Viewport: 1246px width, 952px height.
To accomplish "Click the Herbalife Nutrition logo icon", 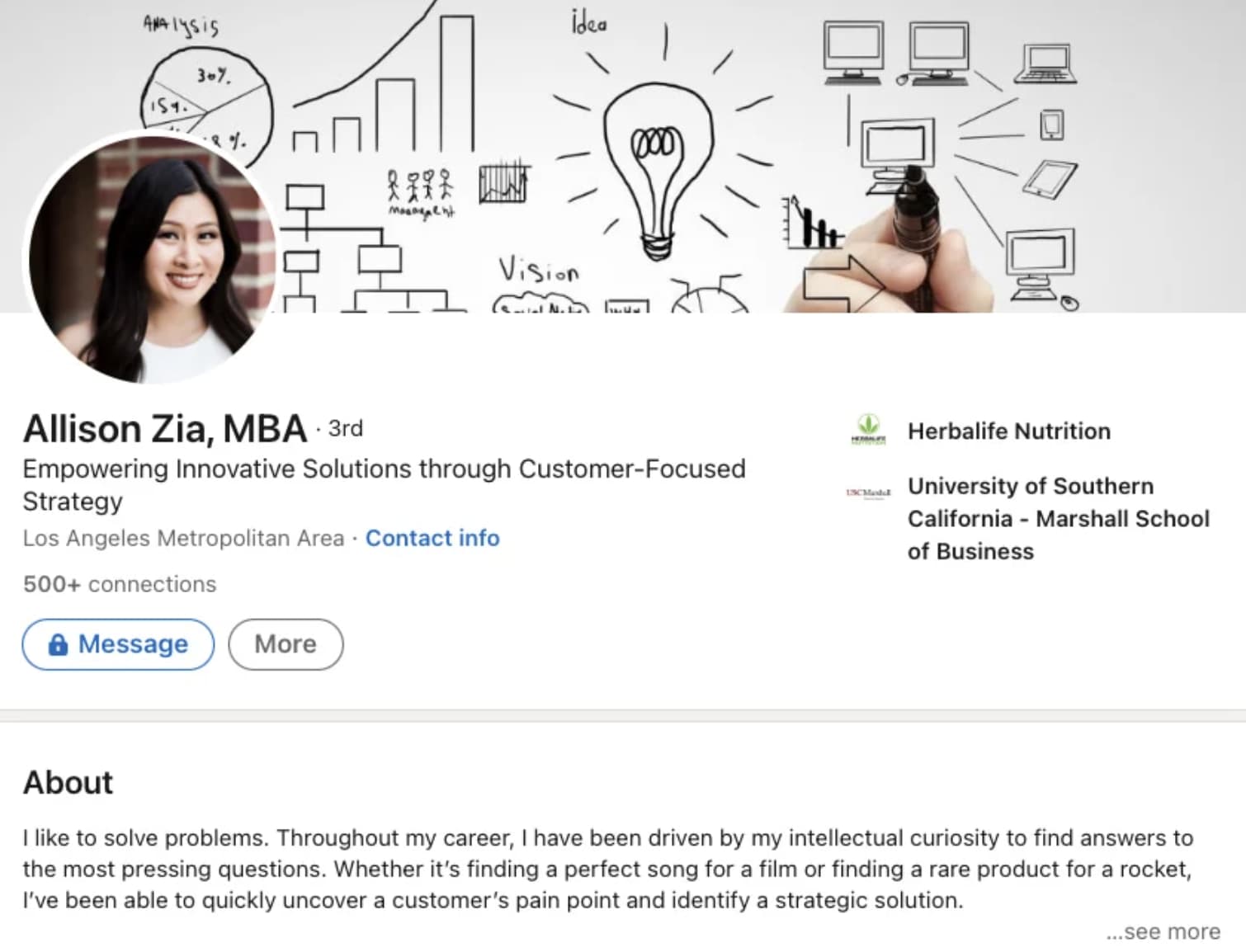I will click(868, 430).
